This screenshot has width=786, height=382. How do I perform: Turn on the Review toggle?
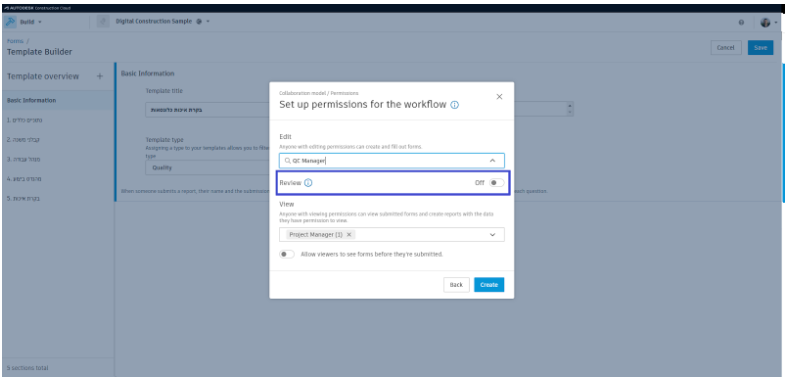click(496, 183)
